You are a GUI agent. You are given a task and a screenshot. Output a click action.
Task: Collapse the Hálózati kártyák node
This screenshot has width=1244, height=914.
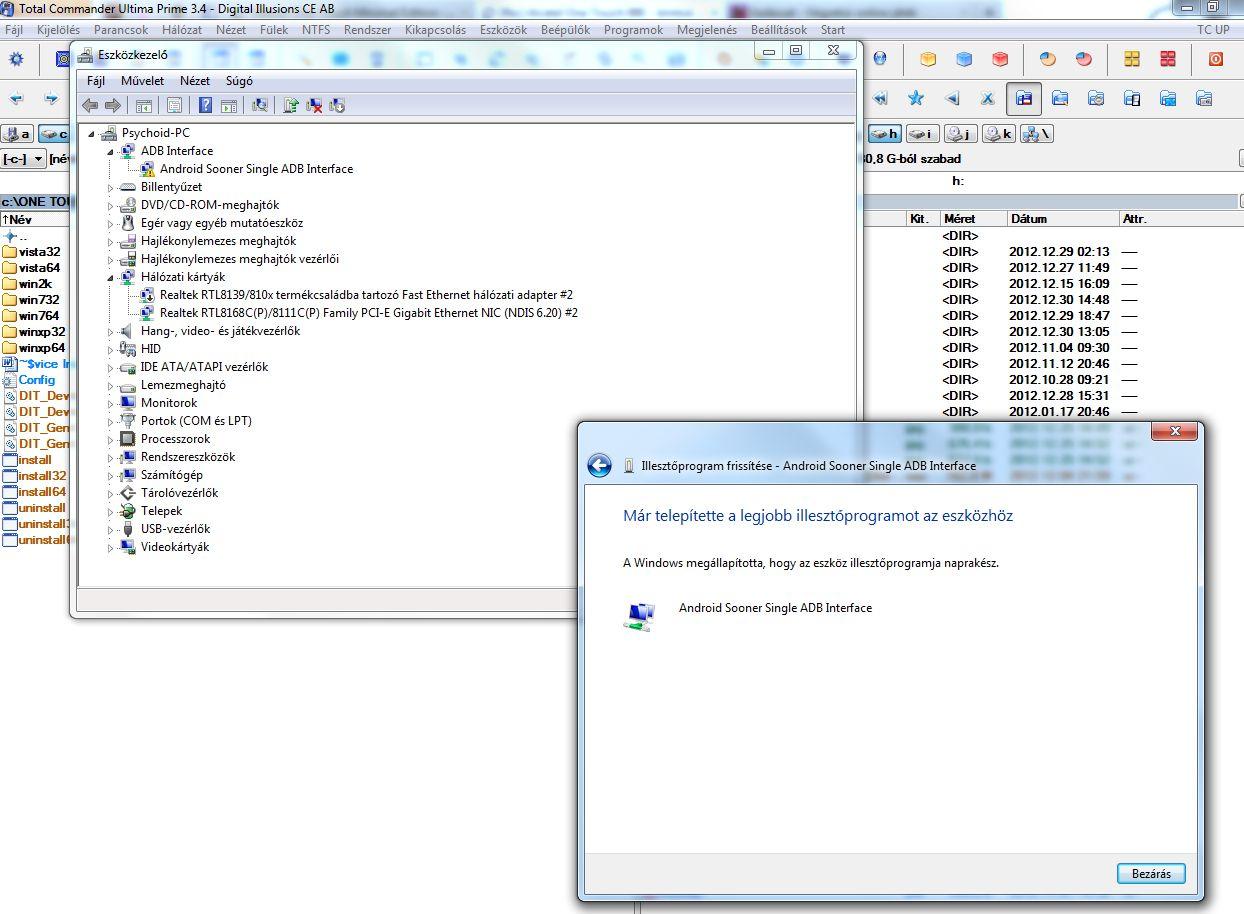(111, 277)
